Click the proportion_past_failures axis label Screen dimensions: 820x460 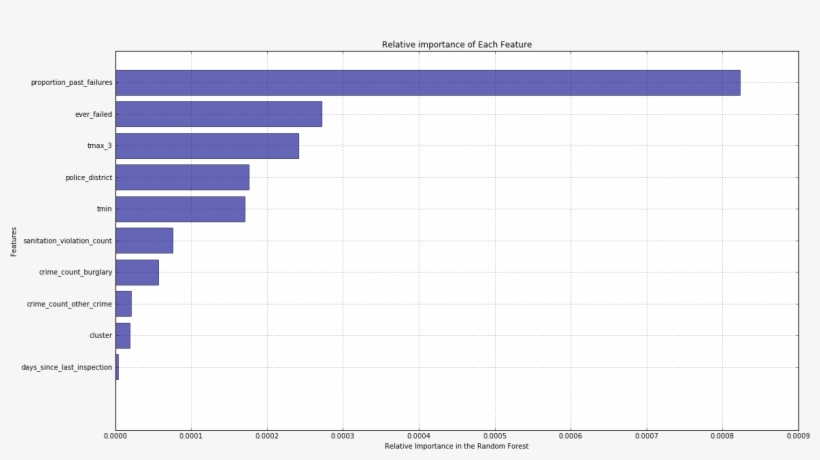(x=71, y=83)
